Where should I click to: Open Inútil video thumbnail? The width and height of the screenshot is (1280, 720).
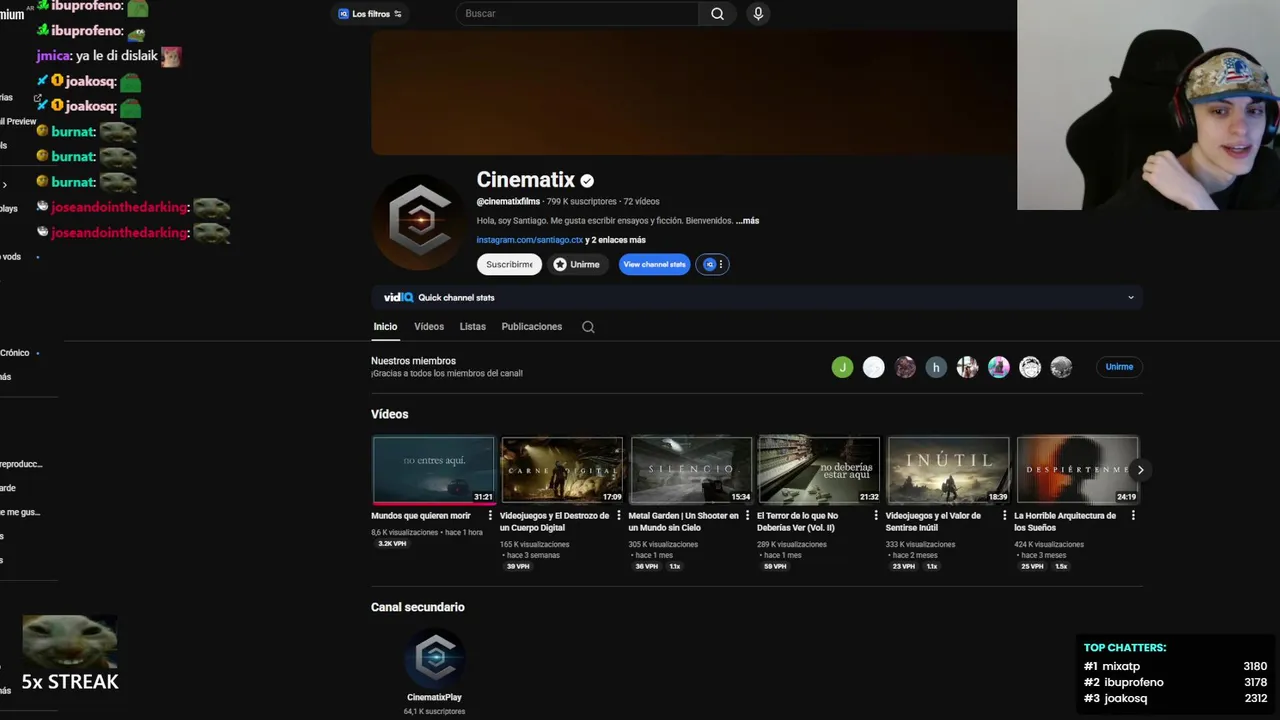(x=948, y=470)
